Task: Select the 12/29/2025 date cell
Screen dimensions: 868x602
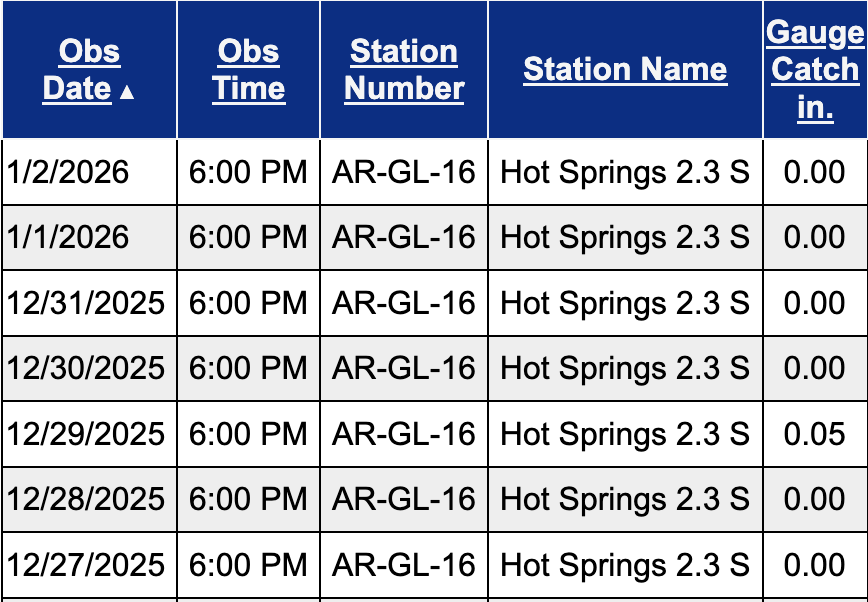Action: click(86, 434)
